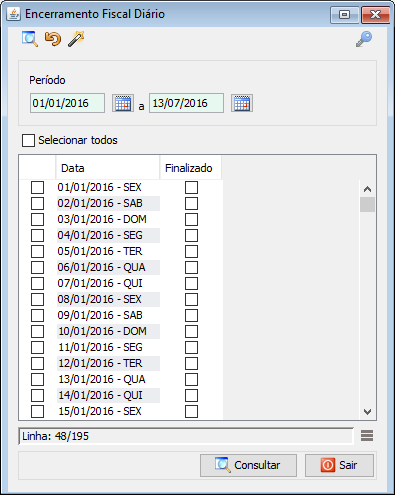Click the vertical scrollbar thumb

[367, 204]
